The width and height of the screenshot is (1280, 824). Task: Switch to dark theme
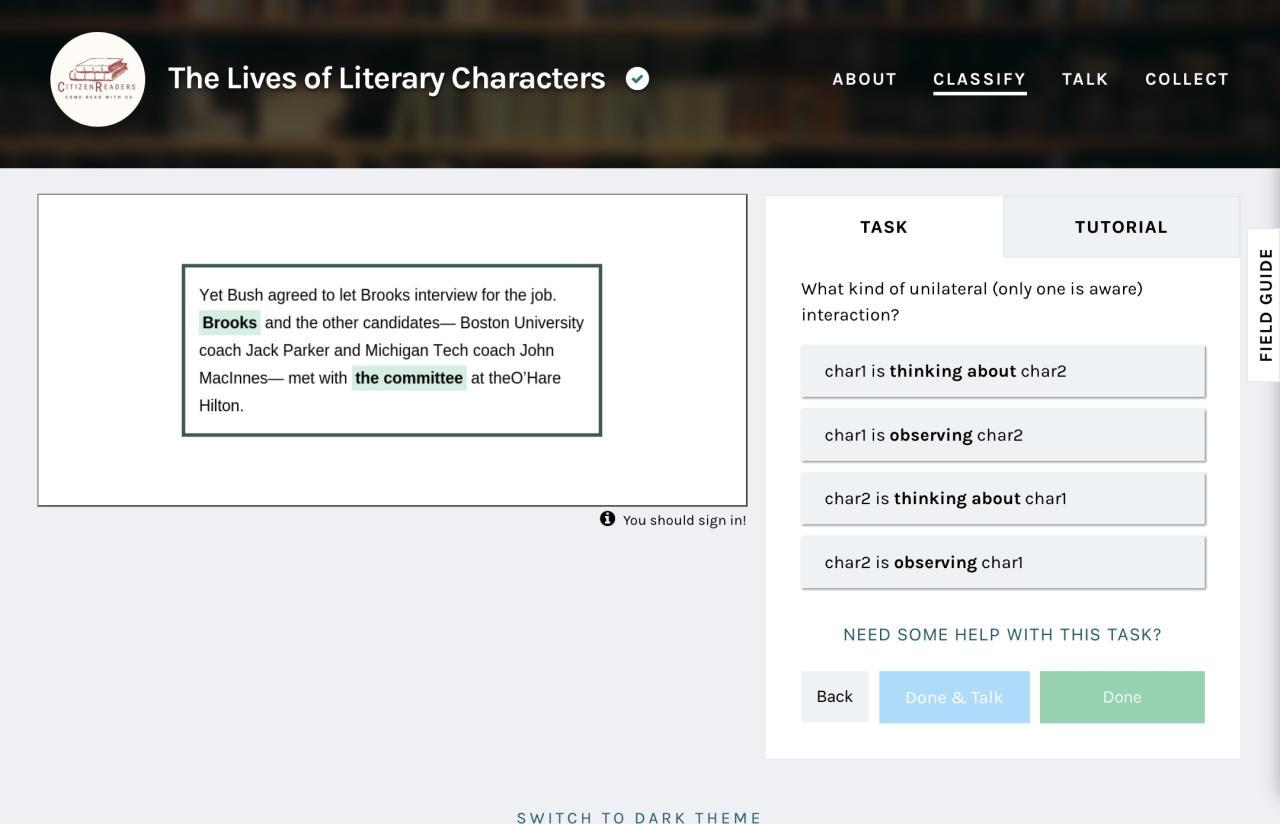pos(639,817)
